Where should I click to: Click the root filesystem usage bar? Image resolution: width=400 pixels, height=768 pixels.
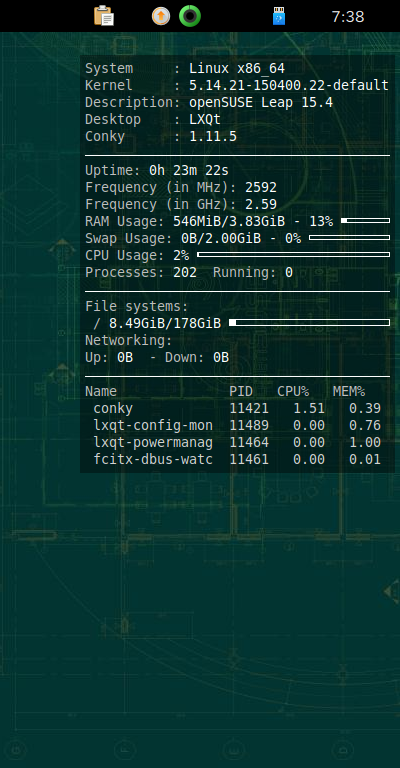coord(309,323)
